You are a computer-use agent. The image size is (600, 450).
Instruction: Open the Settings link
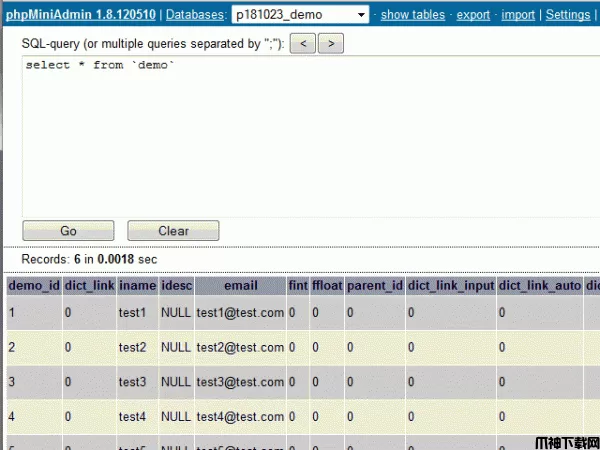(x=568, y=15)
